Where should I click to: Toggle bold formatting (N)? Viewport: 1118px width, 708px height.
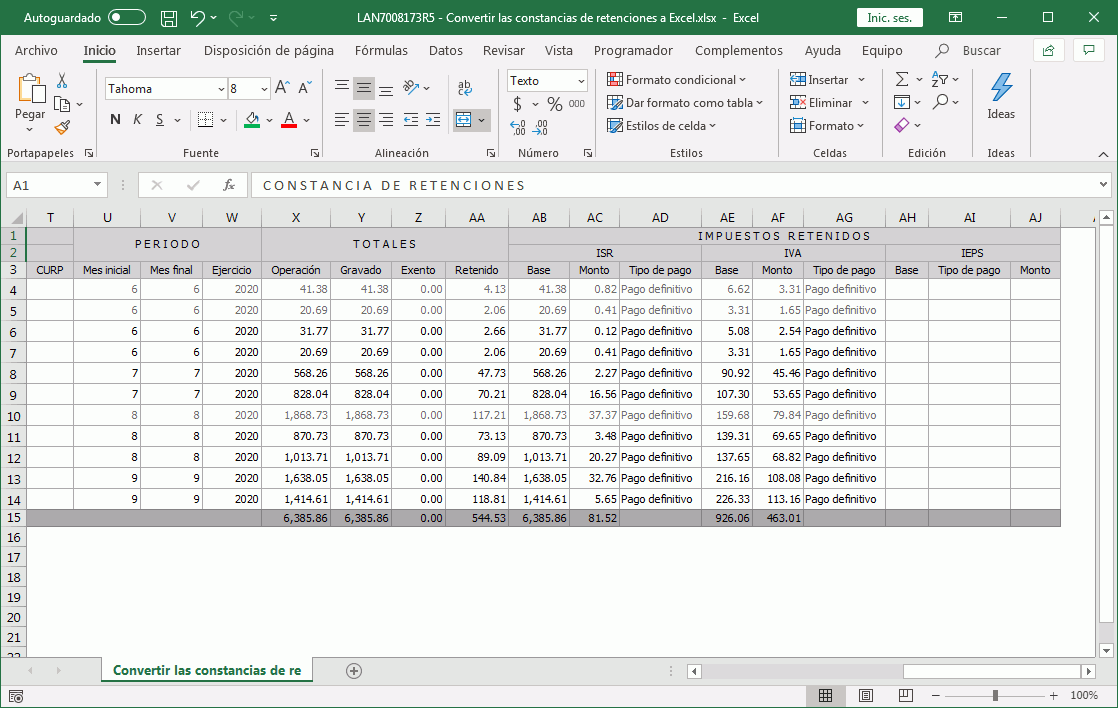(x=115, y=120)
